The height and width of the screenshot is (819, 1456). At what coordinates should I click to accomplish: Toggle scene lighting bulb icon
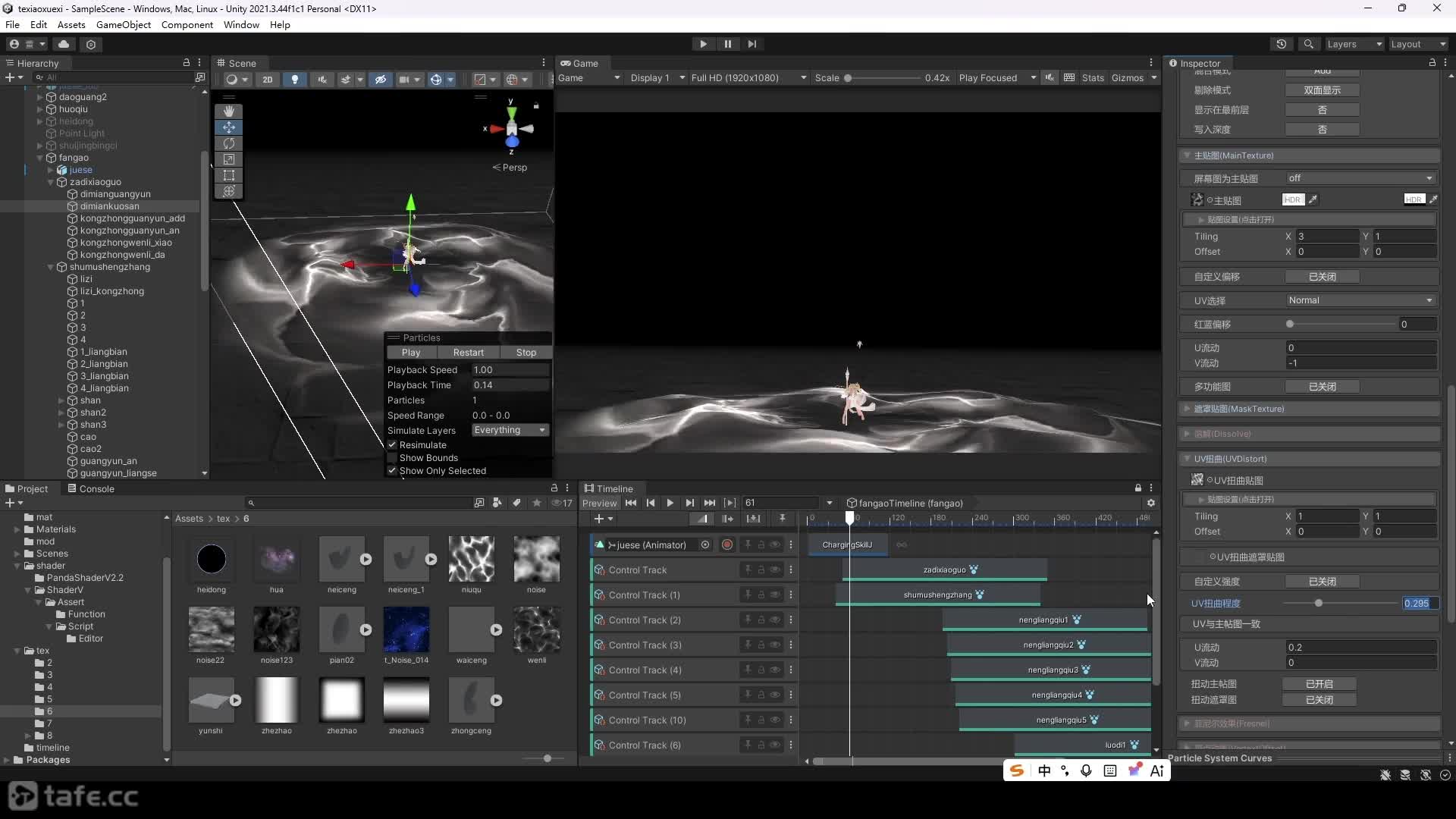[294, 79]
